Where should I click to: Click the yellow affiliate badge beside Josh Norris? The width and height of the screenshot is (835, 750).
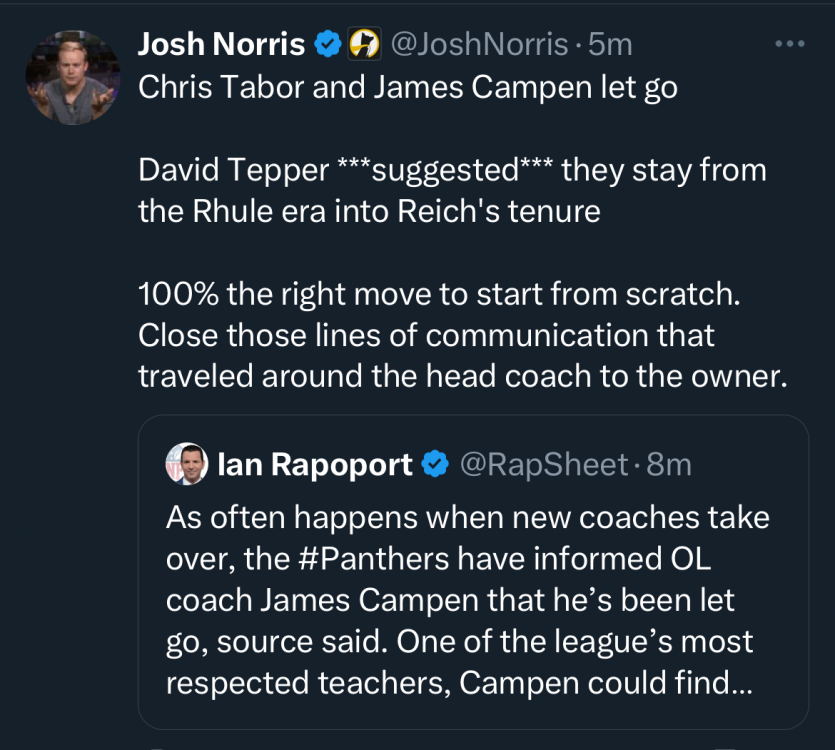click(362, 44)
